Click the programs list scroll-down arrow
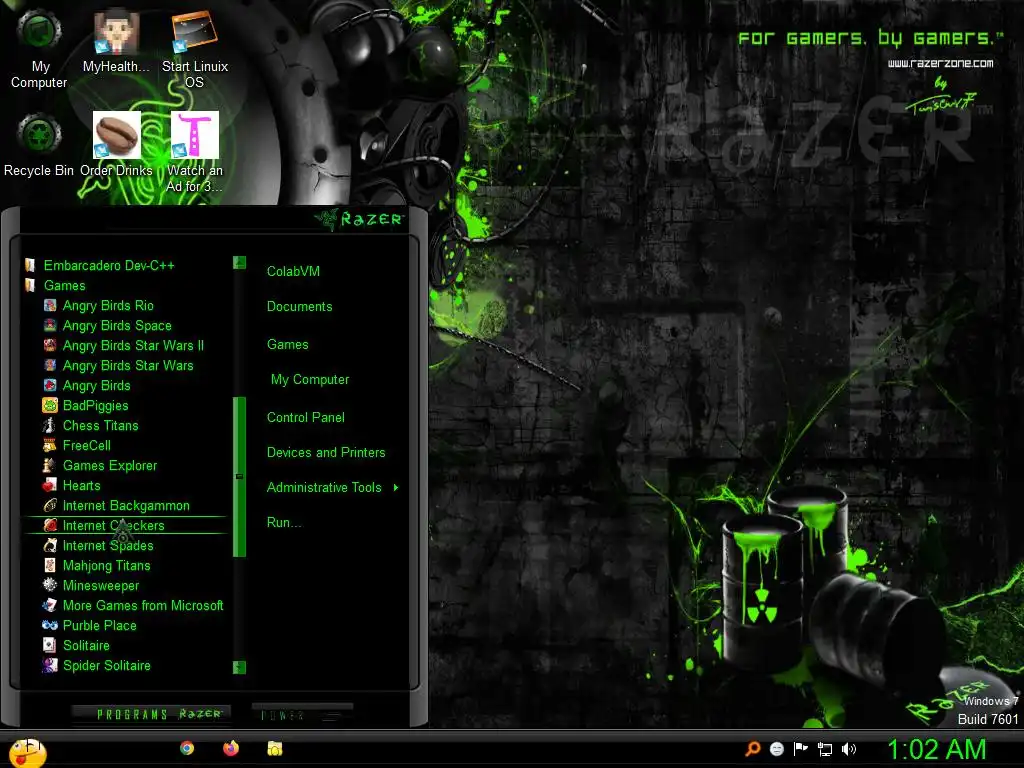The height and width of the screenshot is (768, 1024). click(239, 667)
